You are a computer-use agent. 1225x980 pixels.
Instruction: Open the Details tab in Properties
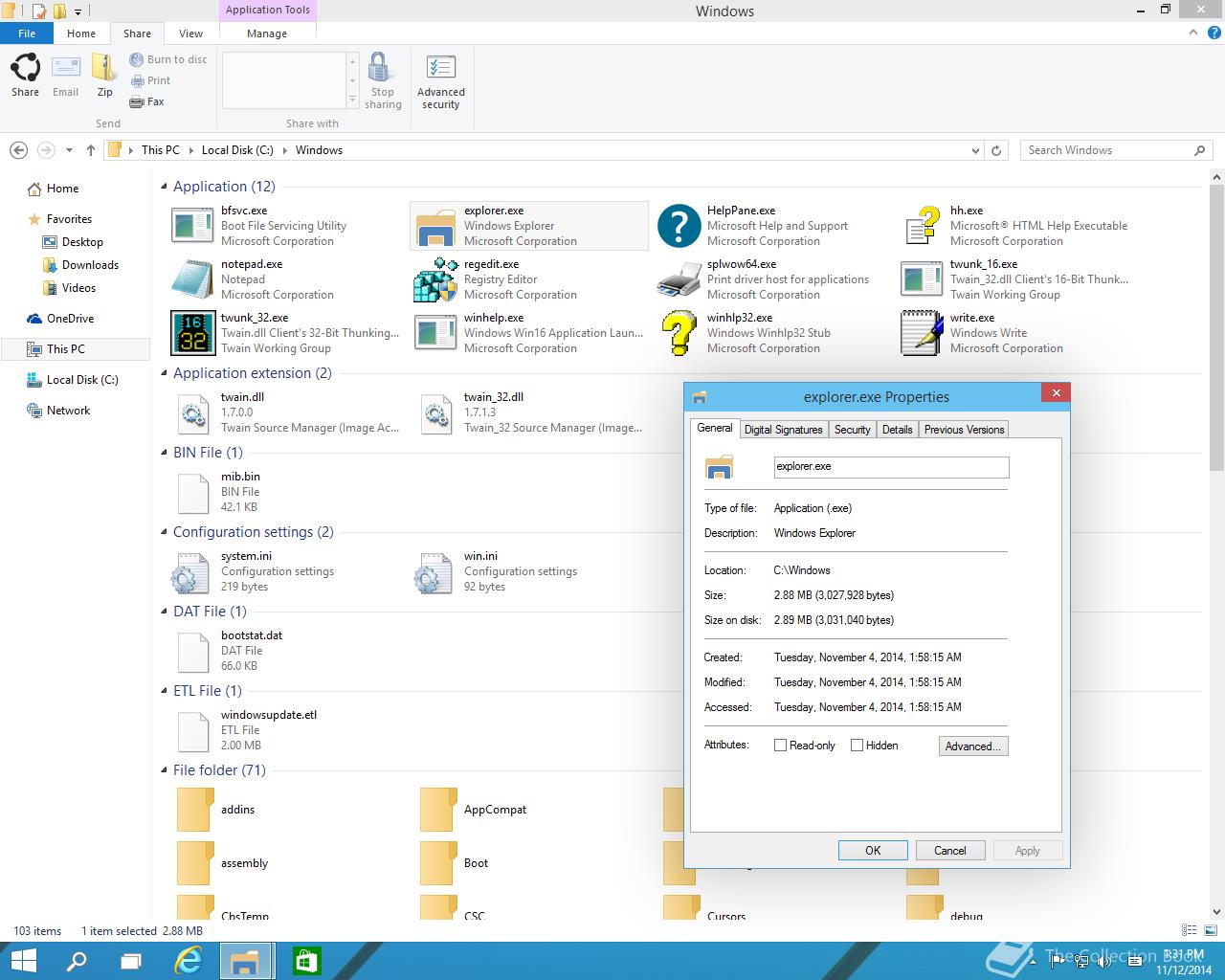click(x=897, y=430)
